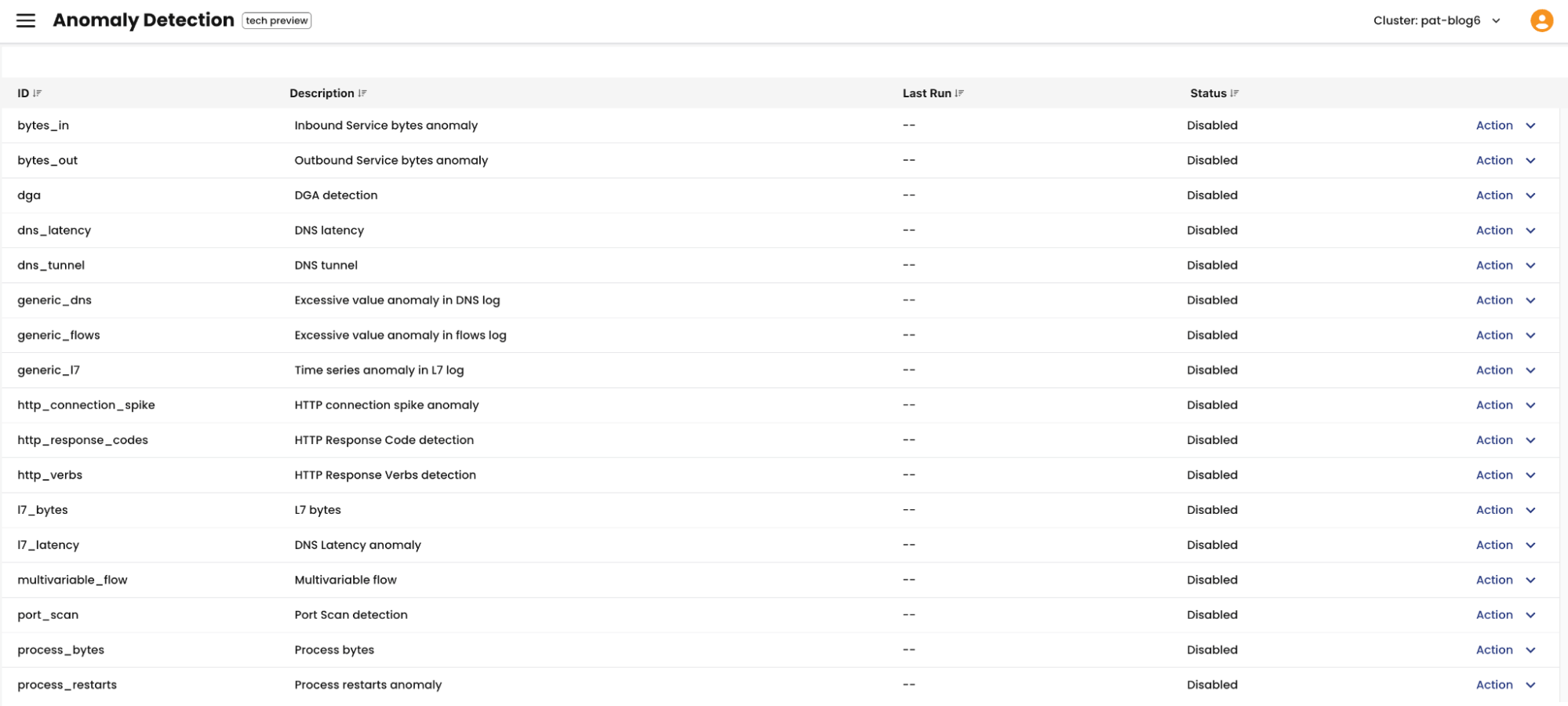
Task: Select the generic_l7 ID cell
Action: click(x=49, y=370)
